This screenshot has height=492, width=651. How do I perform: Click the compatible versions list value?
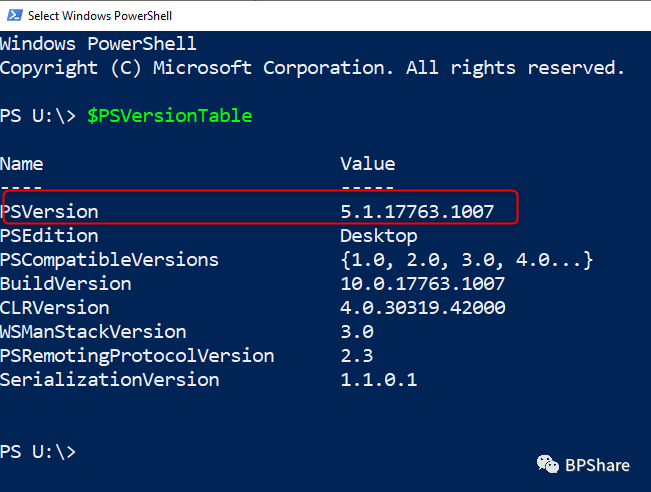467,260
